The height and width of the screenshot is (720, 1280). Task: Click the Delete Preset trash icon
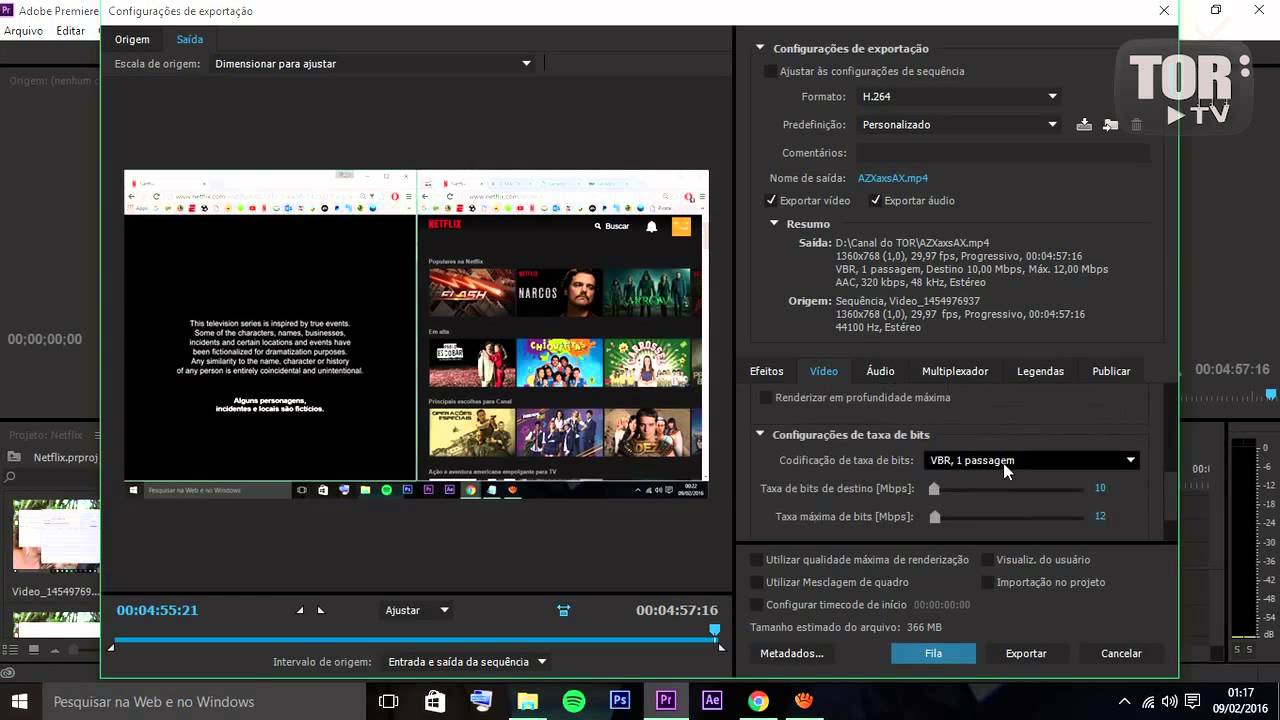(1136, 125)
